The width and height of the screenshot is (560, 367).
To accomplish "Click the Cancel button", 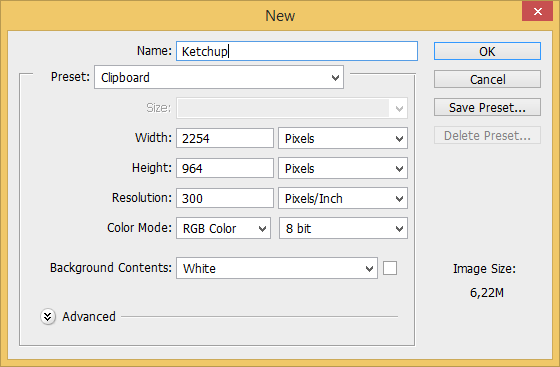I will pyautogui.click(x=487, y=79).
